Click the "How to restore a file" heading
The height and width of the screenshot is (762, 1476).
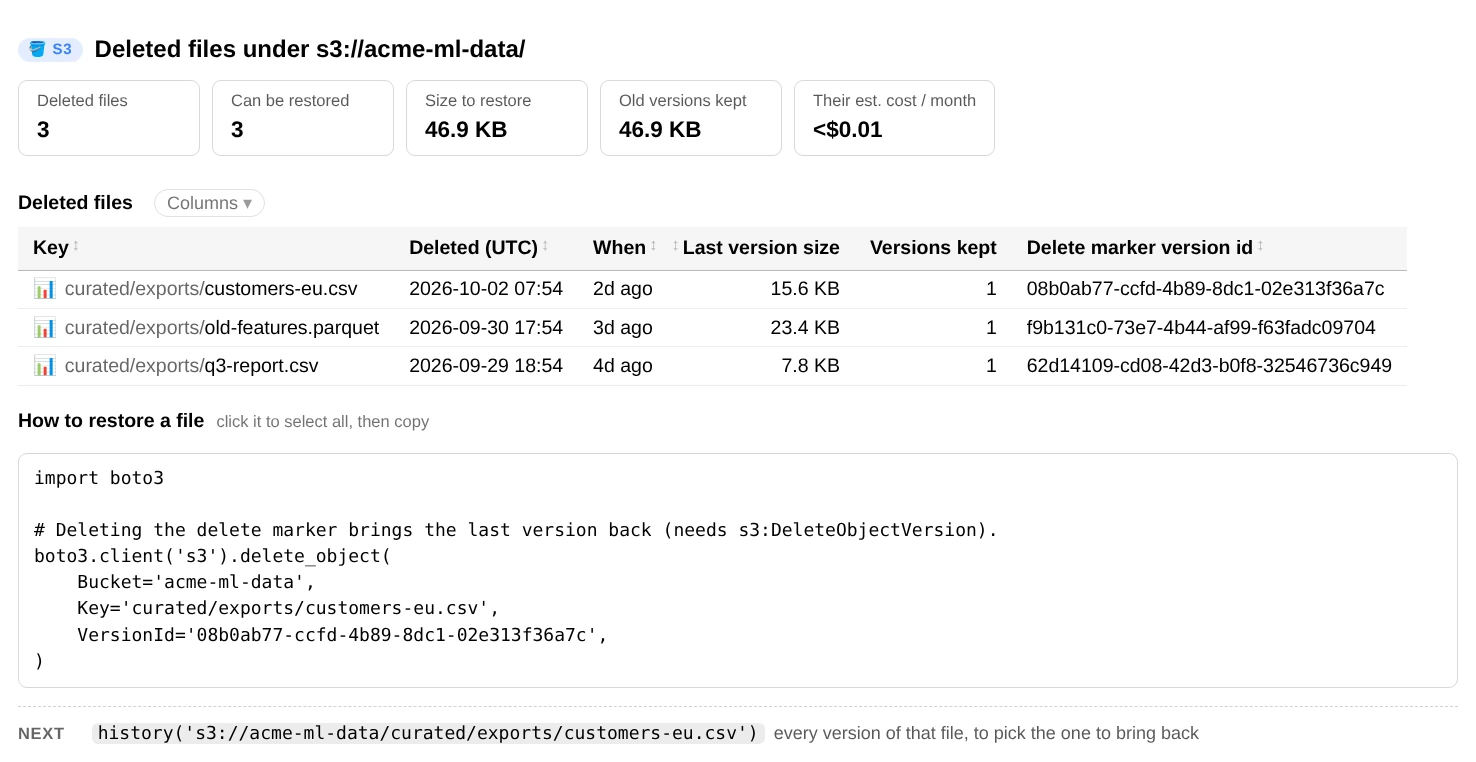pos(111,421)
